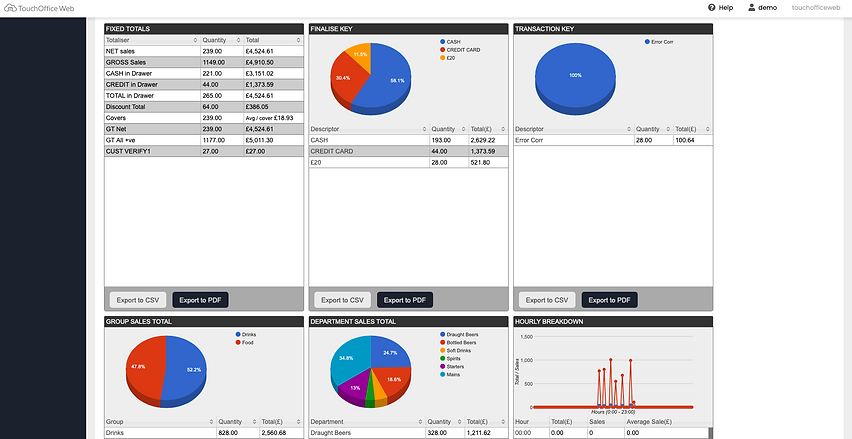This screenshot has width=852, height=439.
Task: Toggle Food legend item in Group Sales
Action: [x=244, y=342]
